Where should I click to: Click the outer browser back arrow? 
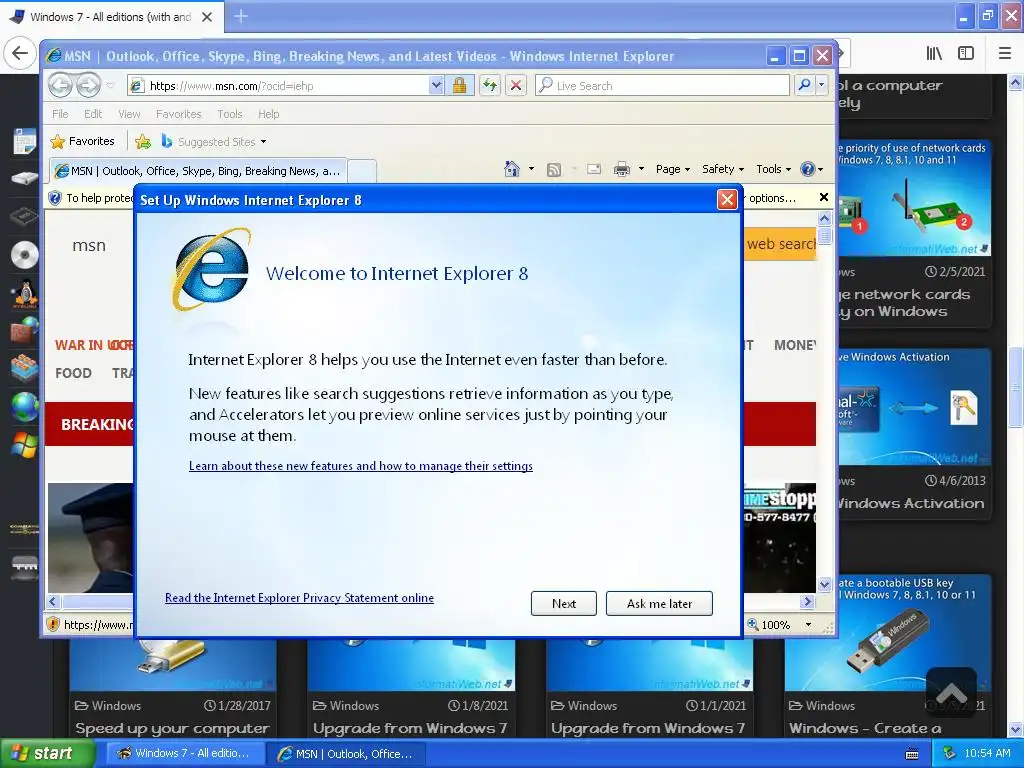point(20,53)
